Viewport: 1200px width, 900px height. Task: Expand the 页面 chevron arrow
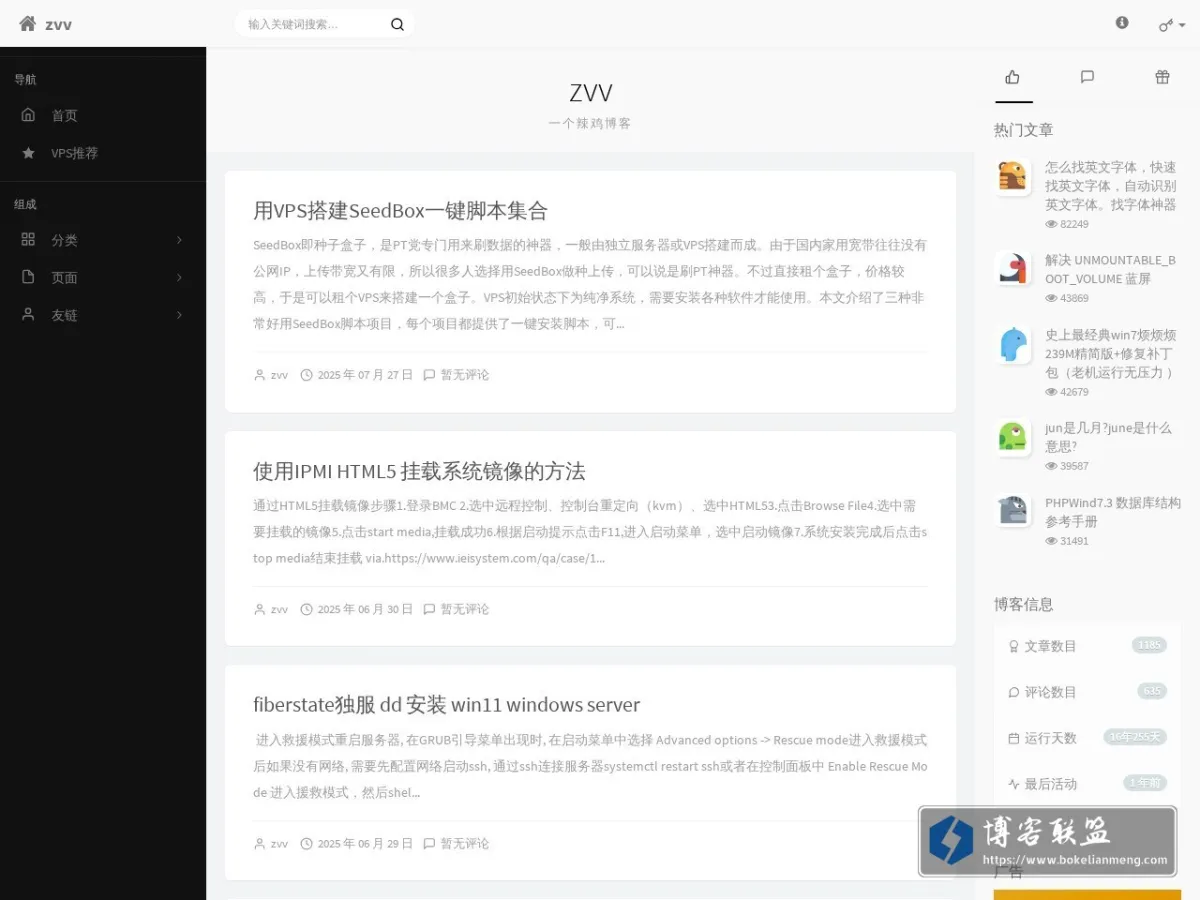click(x=179, y=277)
